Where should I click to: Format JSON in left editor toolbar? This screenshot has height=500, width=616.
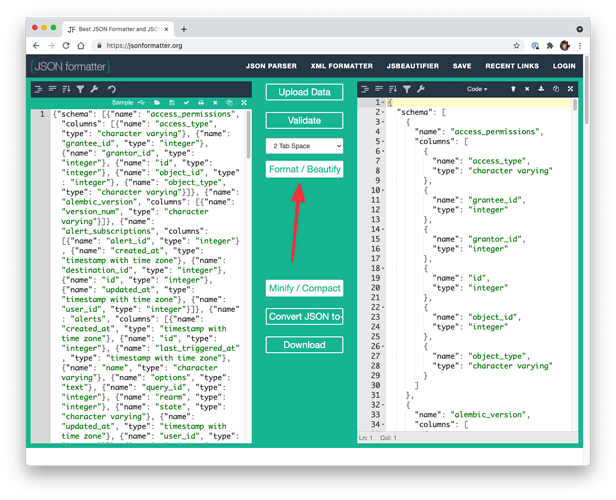point(38,89)
